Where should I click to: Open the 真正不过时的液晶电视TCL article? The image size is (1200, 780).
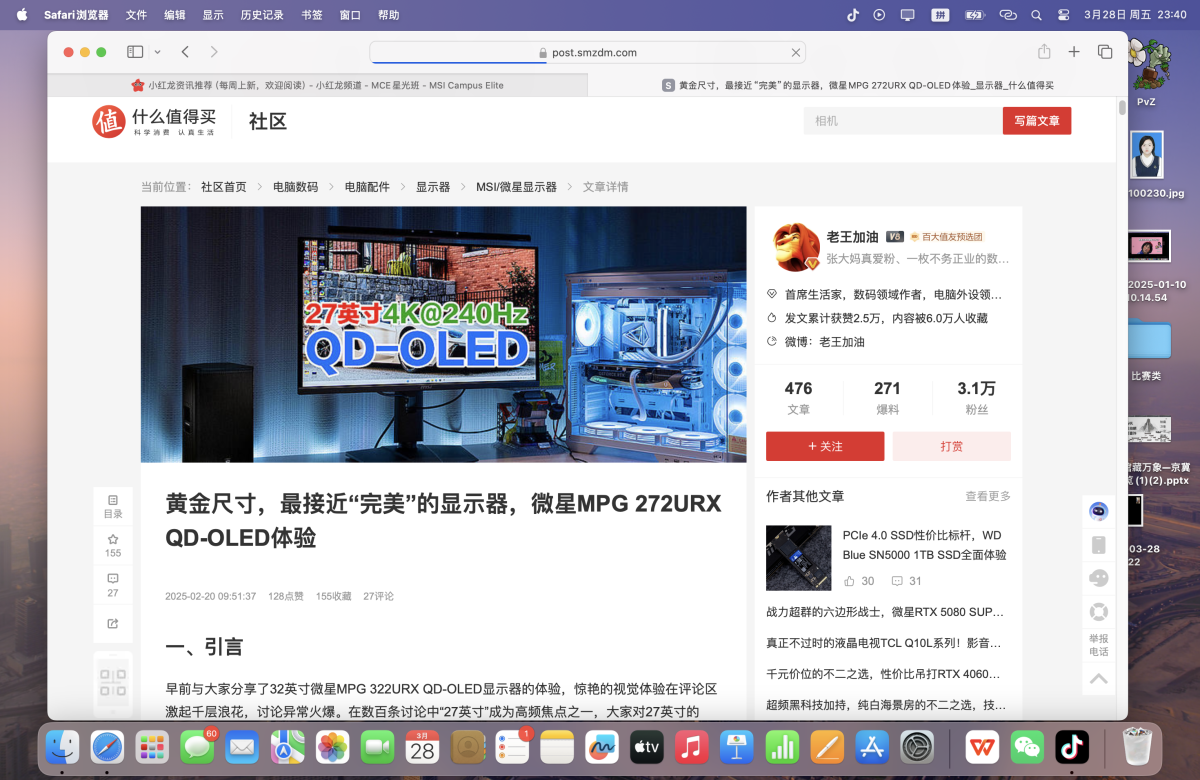click(885, 642)
